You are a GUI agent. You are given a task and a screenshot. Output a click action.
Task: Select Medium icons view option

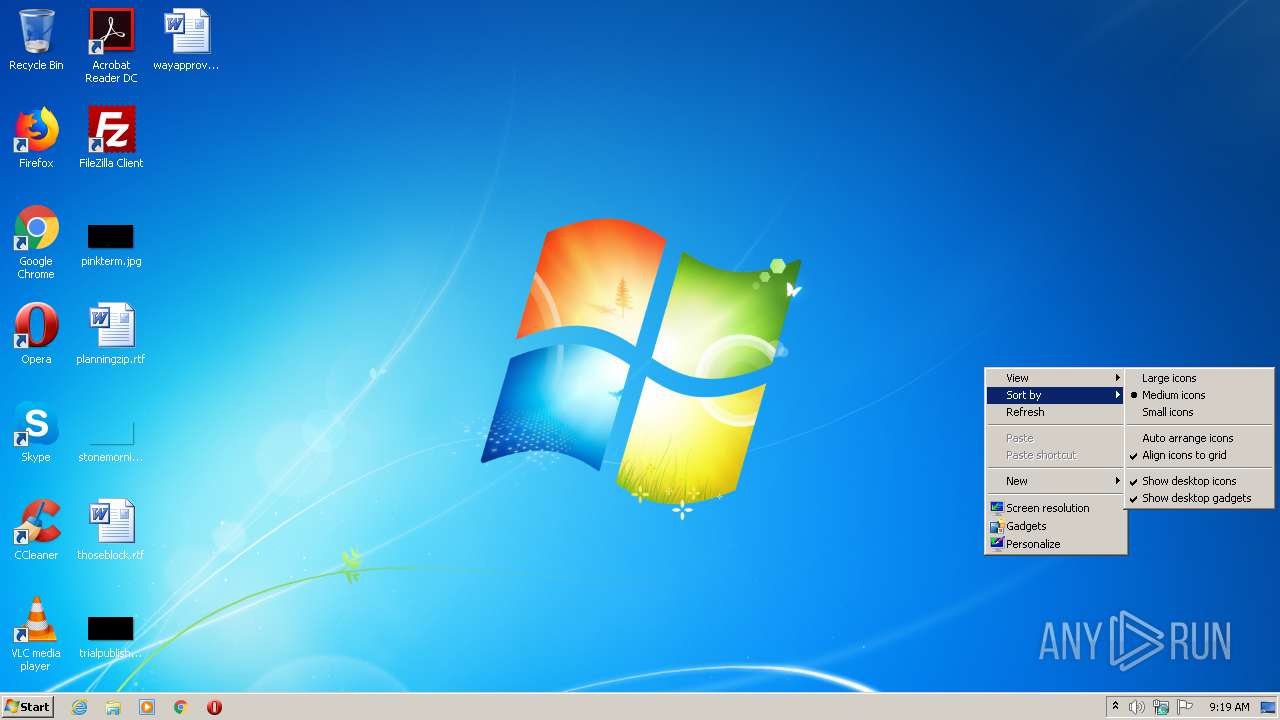pyautogui.click(x=1199, y=395)
